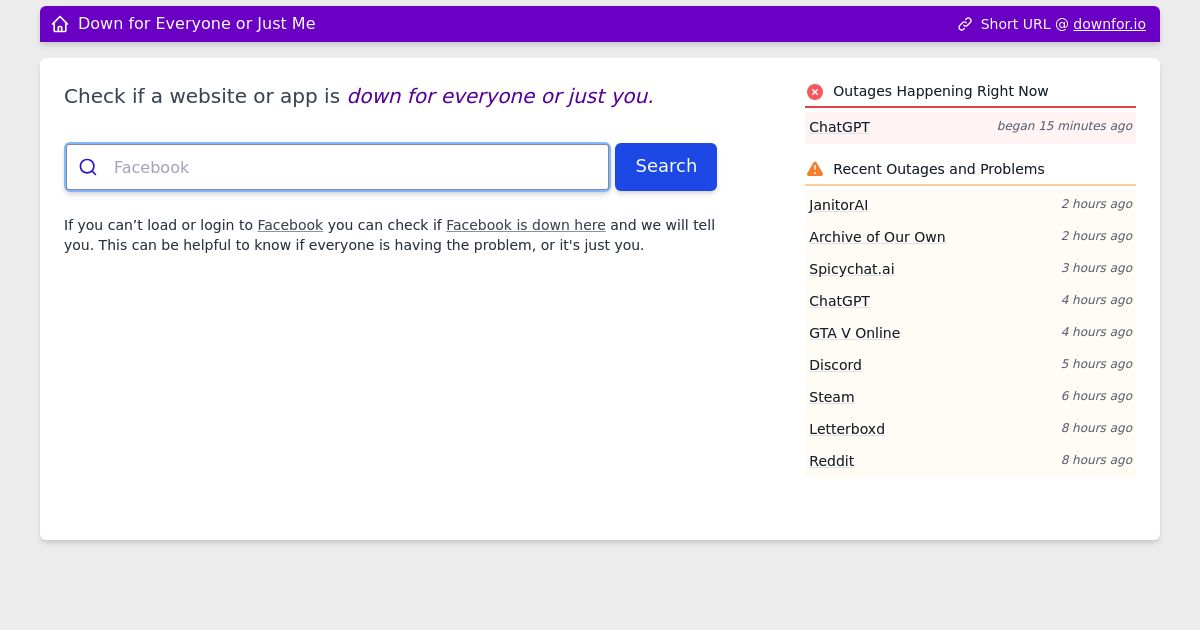Click '6 hours ago' beside Steam
The image size is (1200, 630).
(x=1097, y=396)
